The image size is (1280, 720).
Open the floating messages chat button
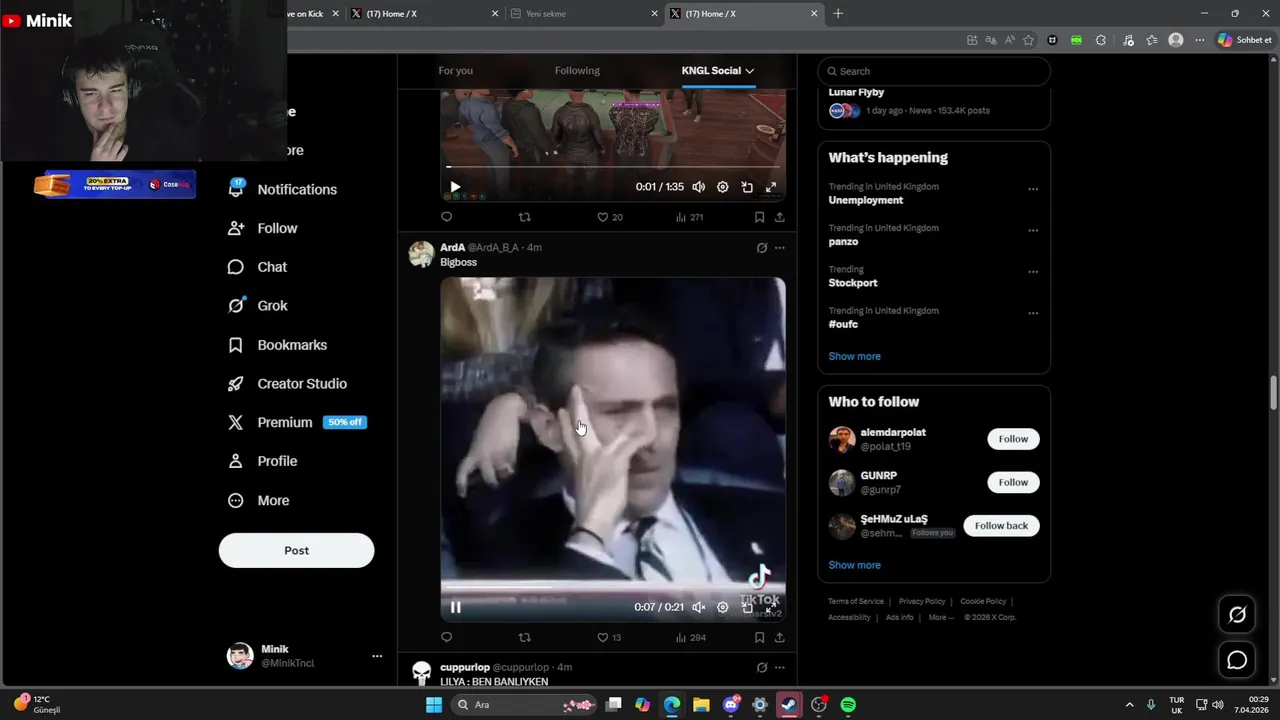1237,660
